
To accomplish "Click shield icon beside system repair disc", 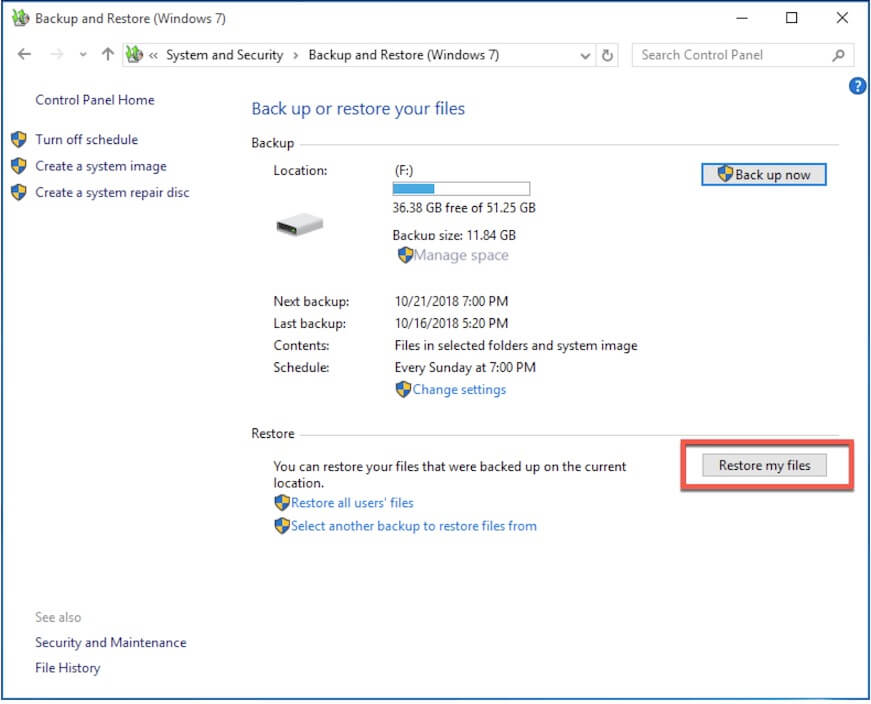I will [x=19, y=192].
